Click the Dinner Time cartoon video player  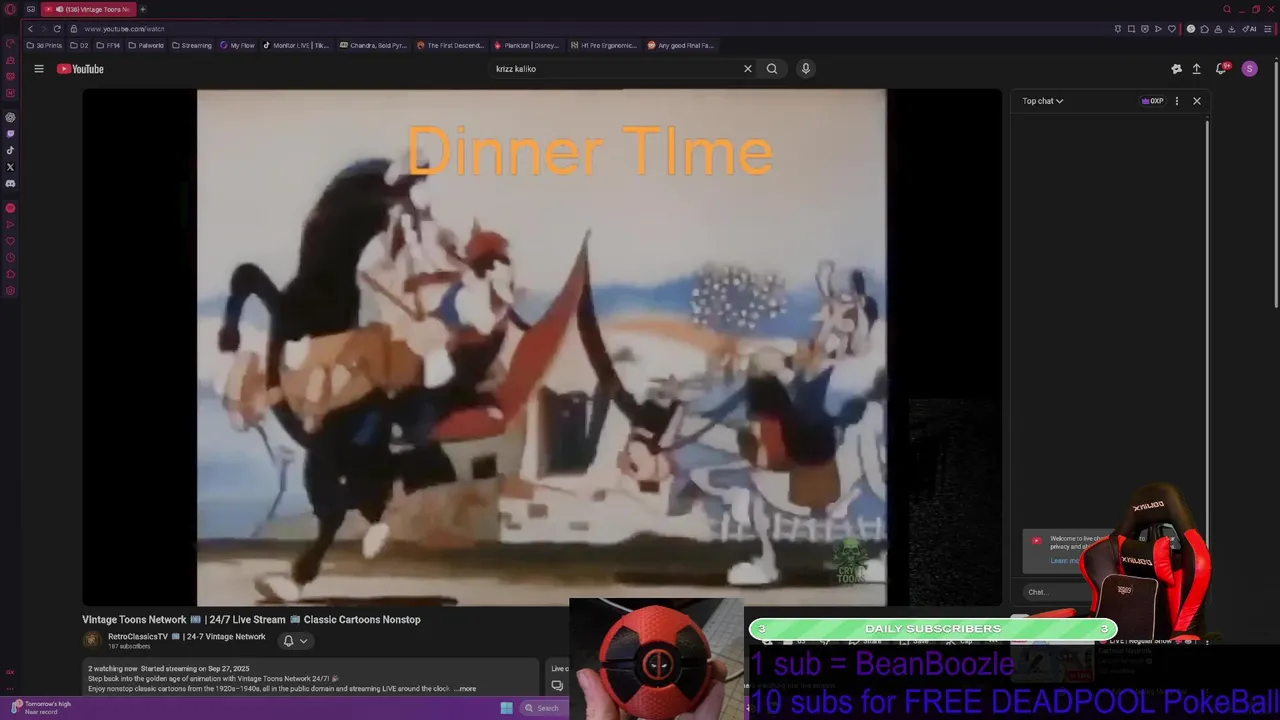point(541,347)
